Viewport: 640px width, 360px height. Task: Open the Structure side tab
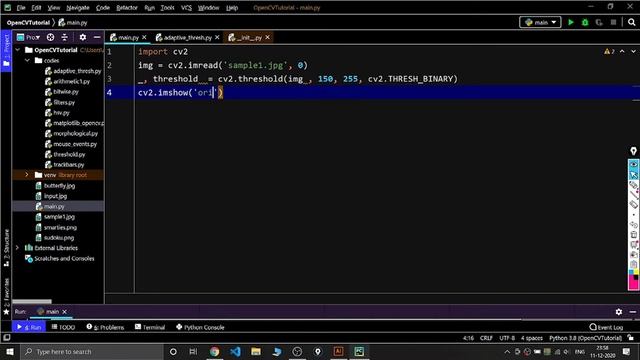tap(6, 247)
